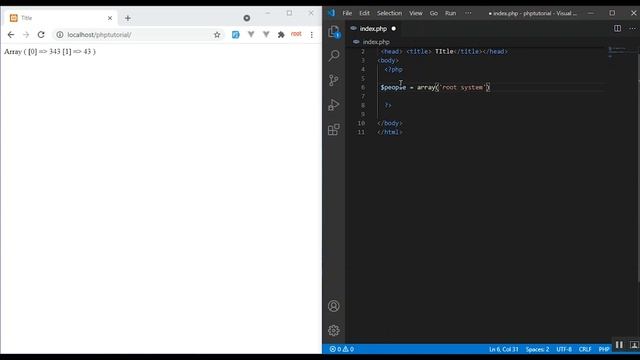The width and height of the screenshot is (640, 360).
Task: Open the Accounts menu in VS Code
Action: pyautogui.click(x=333, y=306)
